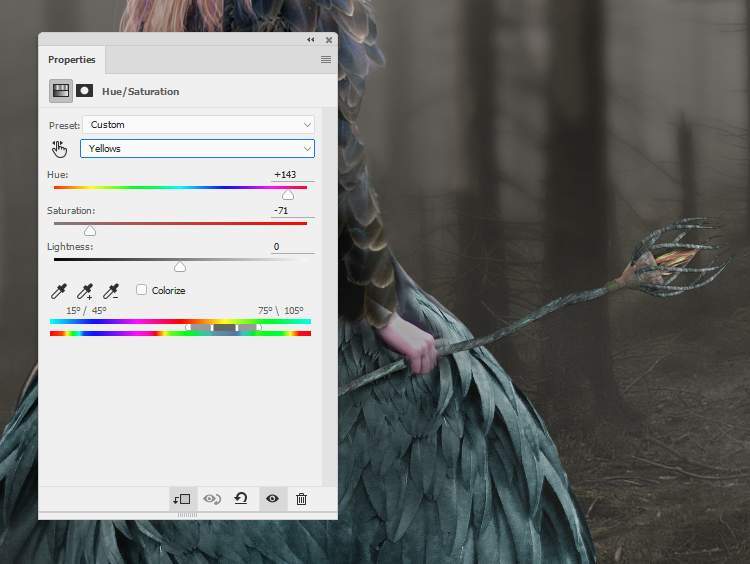Click the Saturation value field -71
This screenshot has height=564, width=750.
[x=293, y=210]
